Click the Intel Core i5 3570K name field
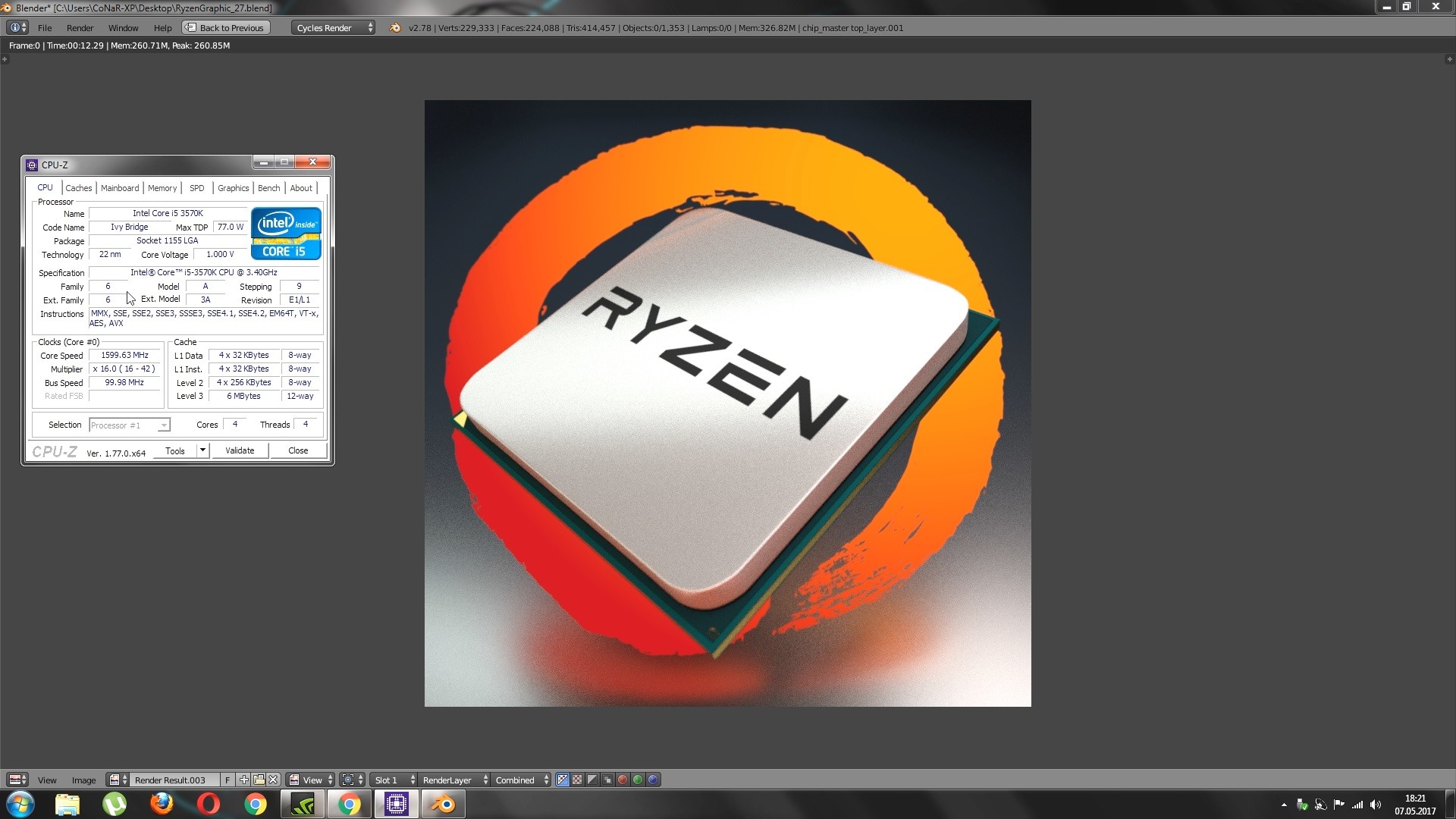The height and width of the screenshot is (819, 1456). [x=168, y=213]
